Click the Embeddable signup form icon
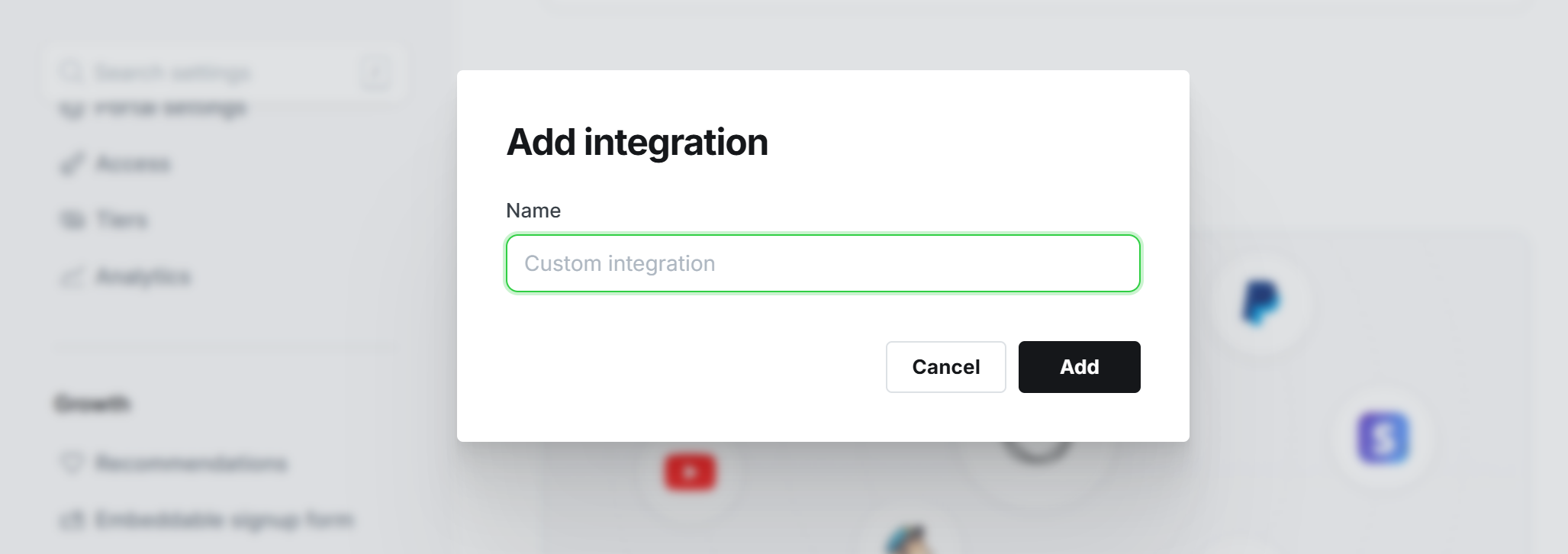This screenshot has width=1568, height=554. (71, 520)
